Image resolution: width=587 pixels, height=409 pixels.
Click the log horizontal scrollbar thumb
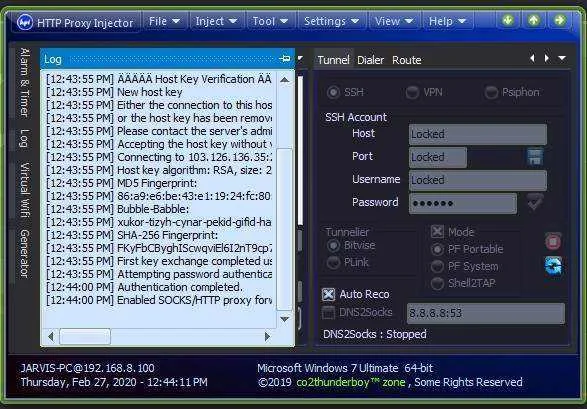tap(85, 337)
